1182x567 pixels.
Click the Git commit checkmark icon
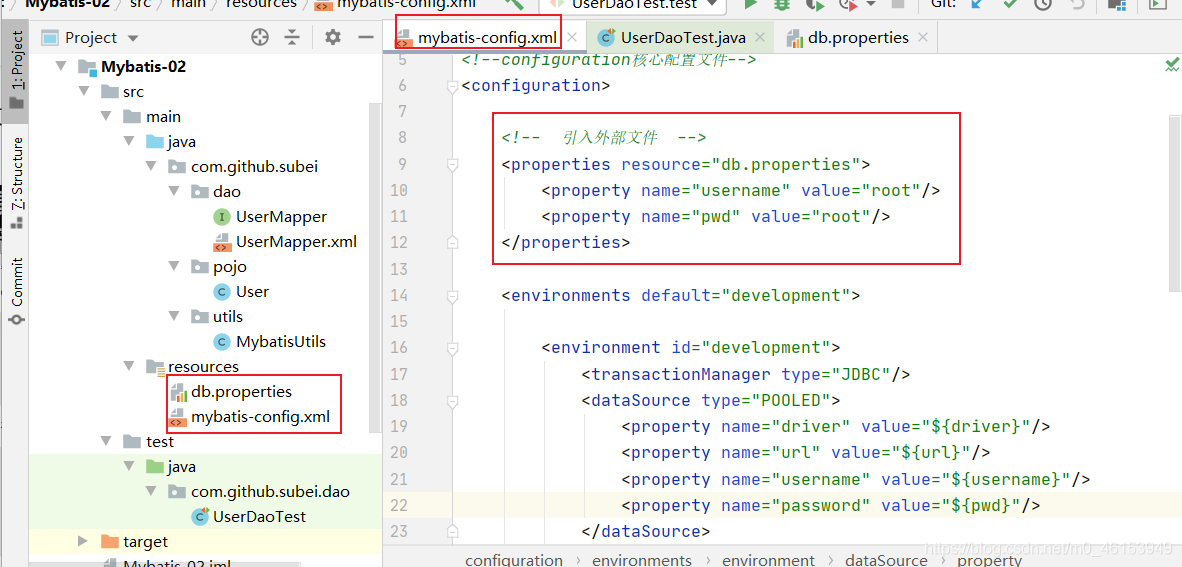pos(1011,4)
